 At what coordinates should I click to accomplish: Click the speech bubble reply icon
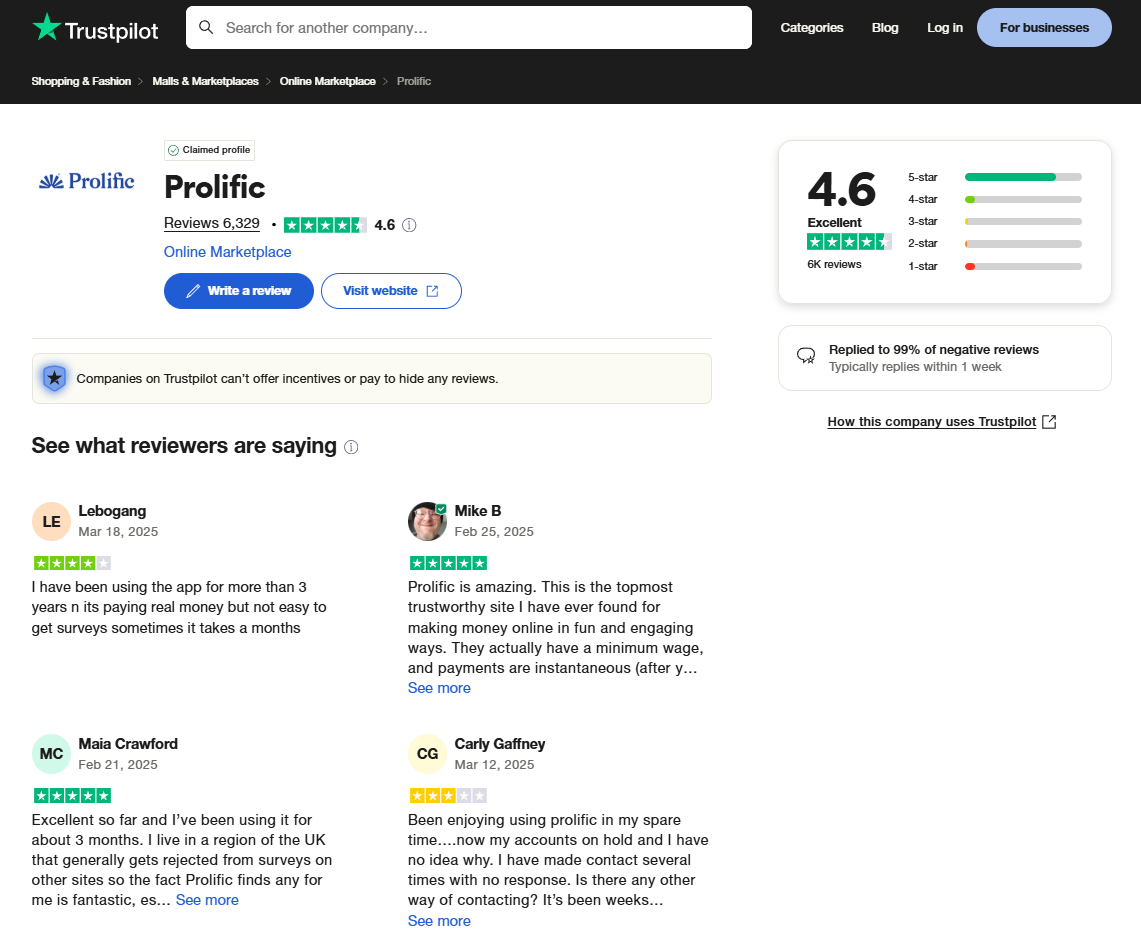[x=806, y=356]
